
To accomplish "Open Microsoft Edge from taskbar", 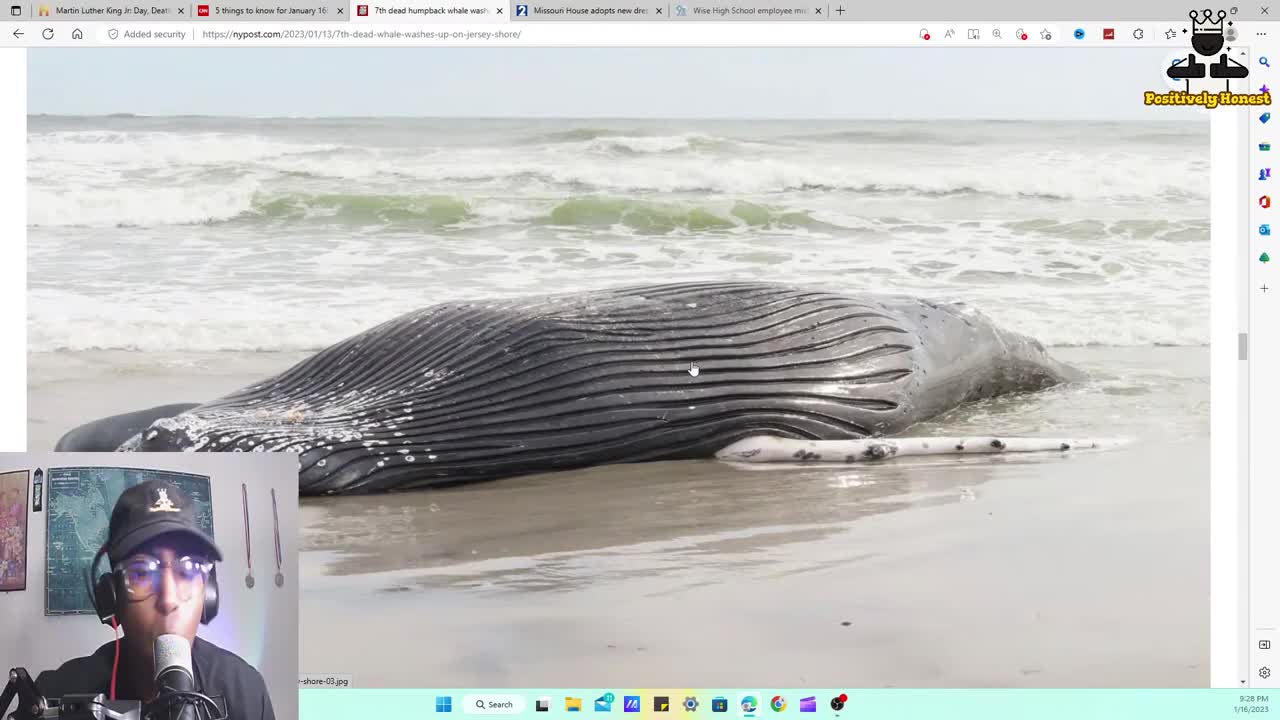I will tap(749, 704).
